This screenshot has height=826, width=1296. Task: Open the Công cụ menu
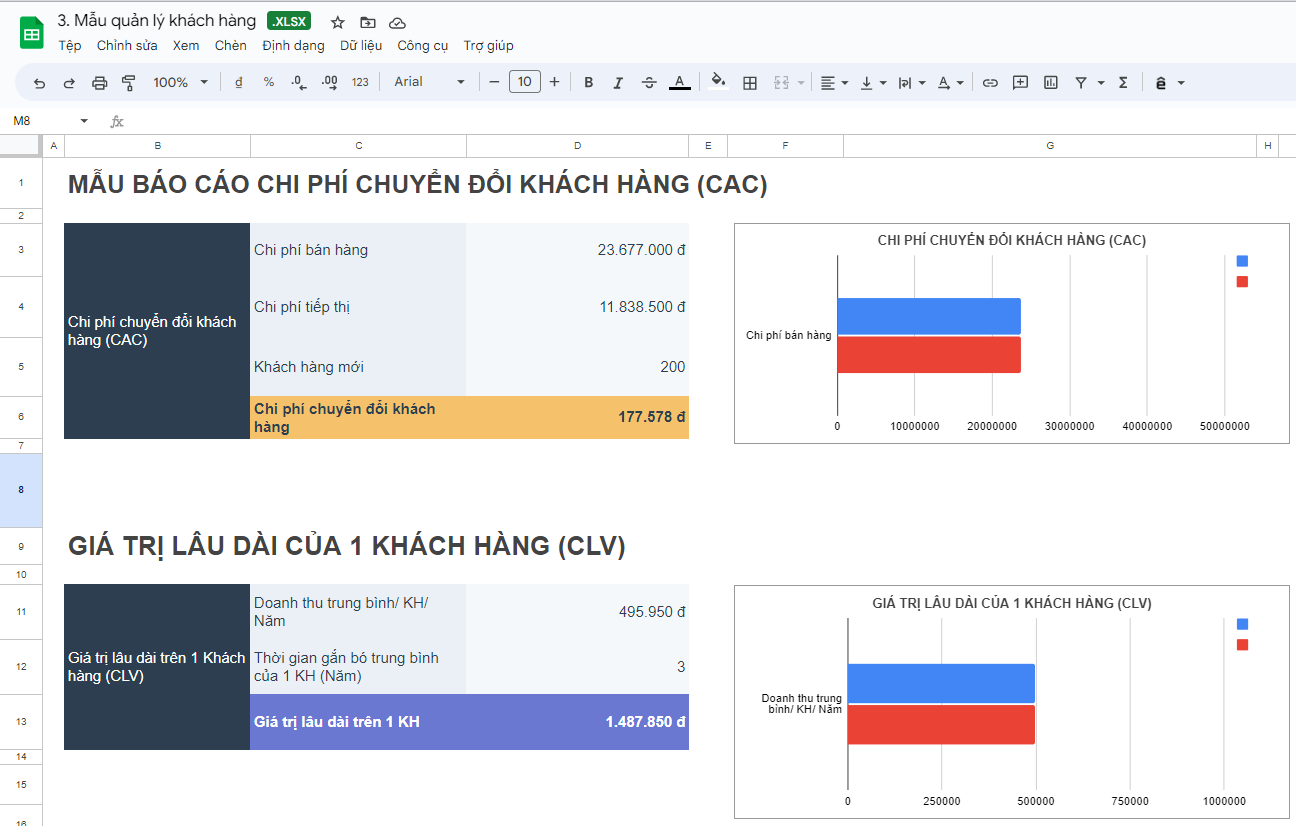[x=423, y=45]
